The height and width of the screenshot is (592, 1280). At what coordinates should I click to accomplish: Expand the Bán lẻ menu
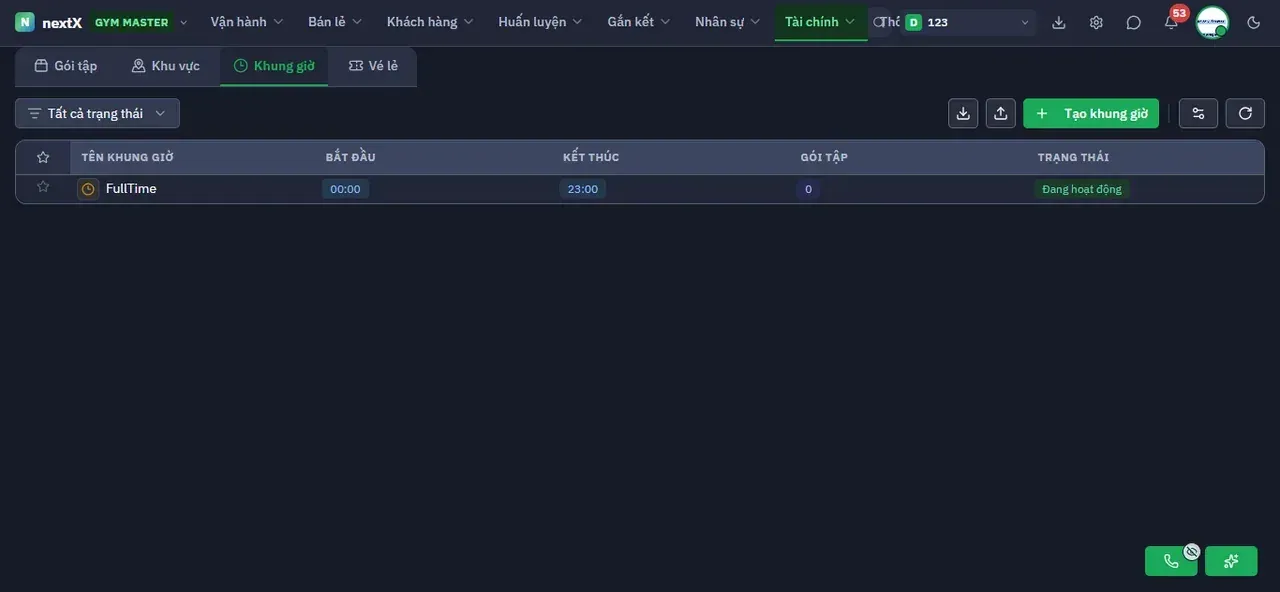coord(335,22)
